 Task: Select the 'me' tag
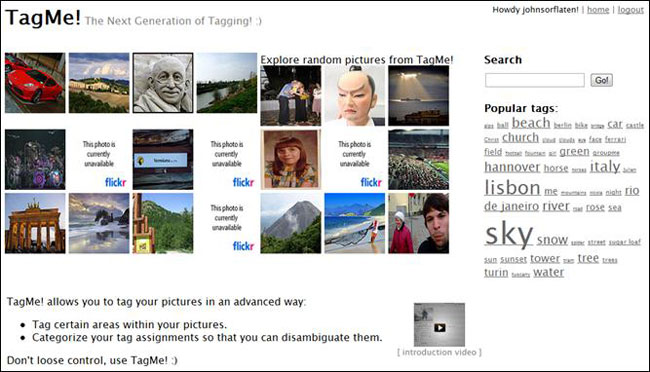(x=551, y=191)
